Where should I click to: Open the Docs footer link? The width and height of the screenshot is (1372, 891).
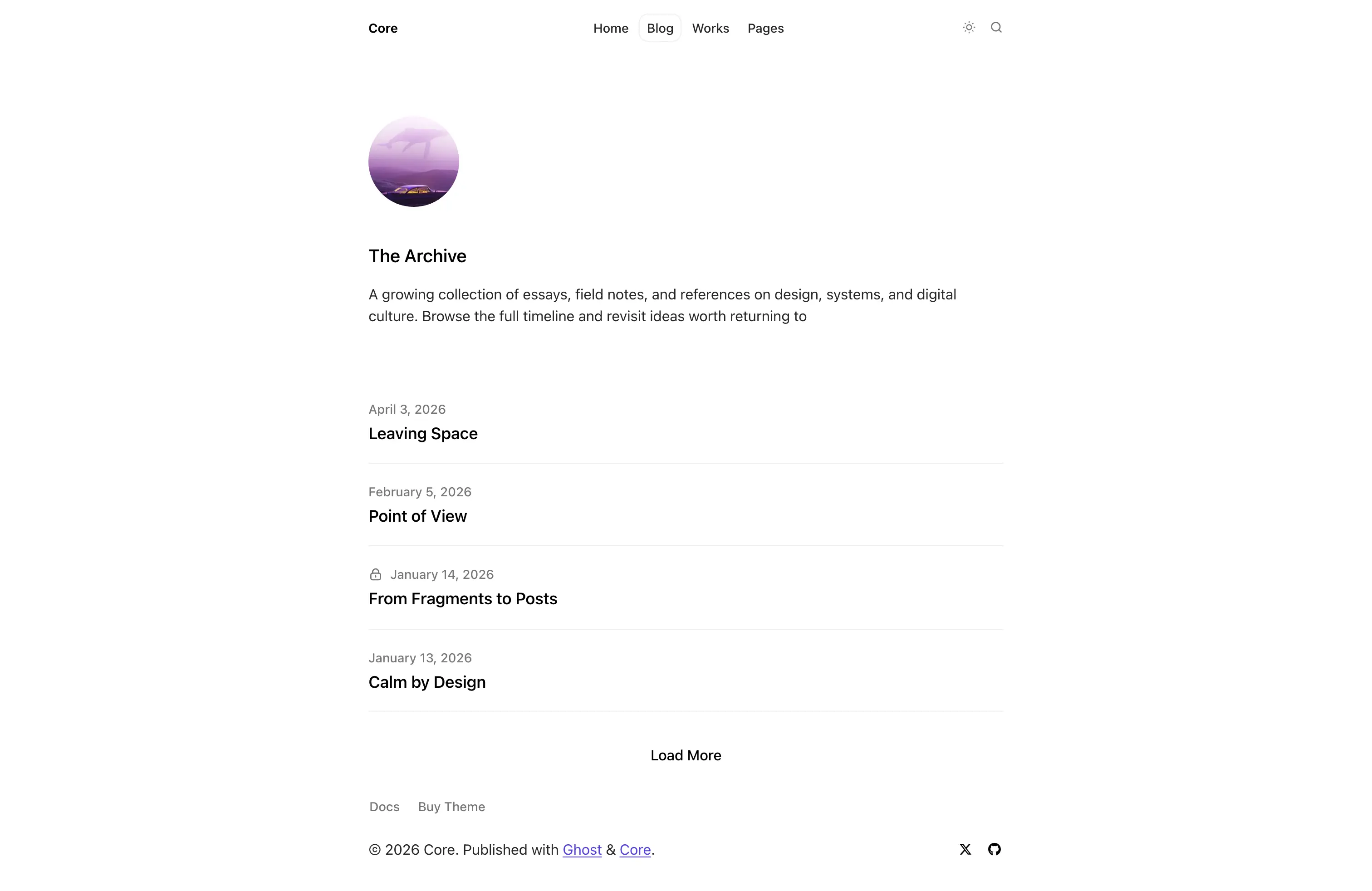point(384,806)
